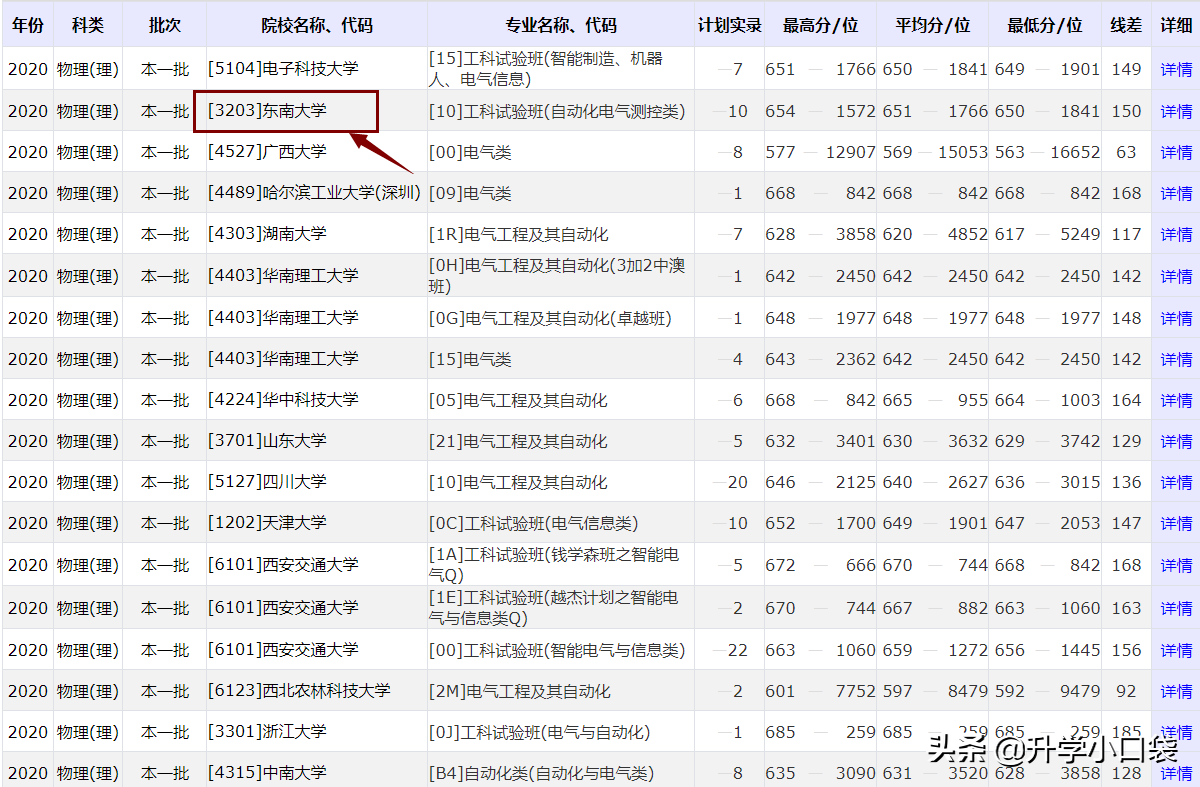Open 详情 link for 湖南大学 row
Viewport: 1200px width, 787px height.
[x=1176, y=234]
